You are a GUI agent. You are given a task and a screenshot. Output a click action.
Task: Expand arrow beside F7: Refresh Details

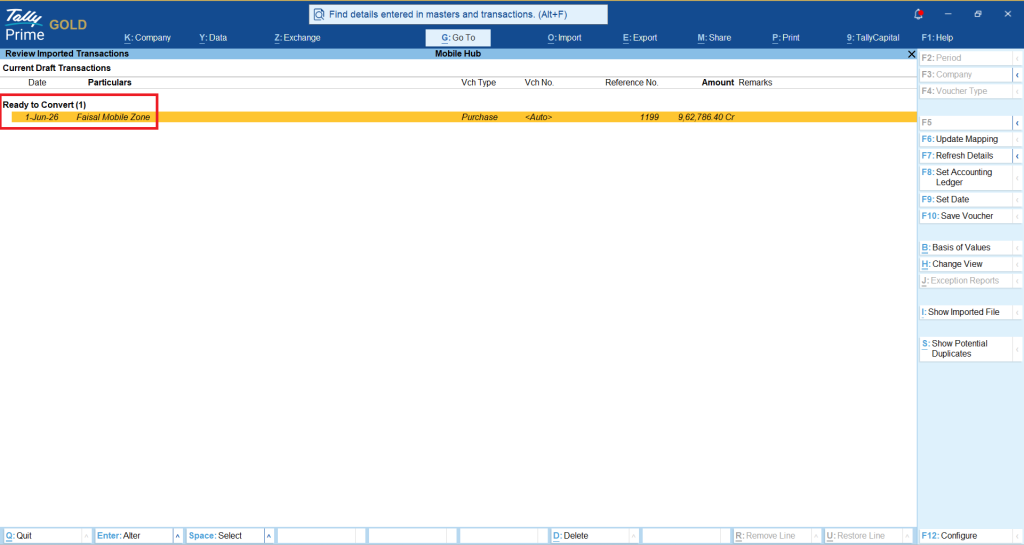(x=1017, y=156)
